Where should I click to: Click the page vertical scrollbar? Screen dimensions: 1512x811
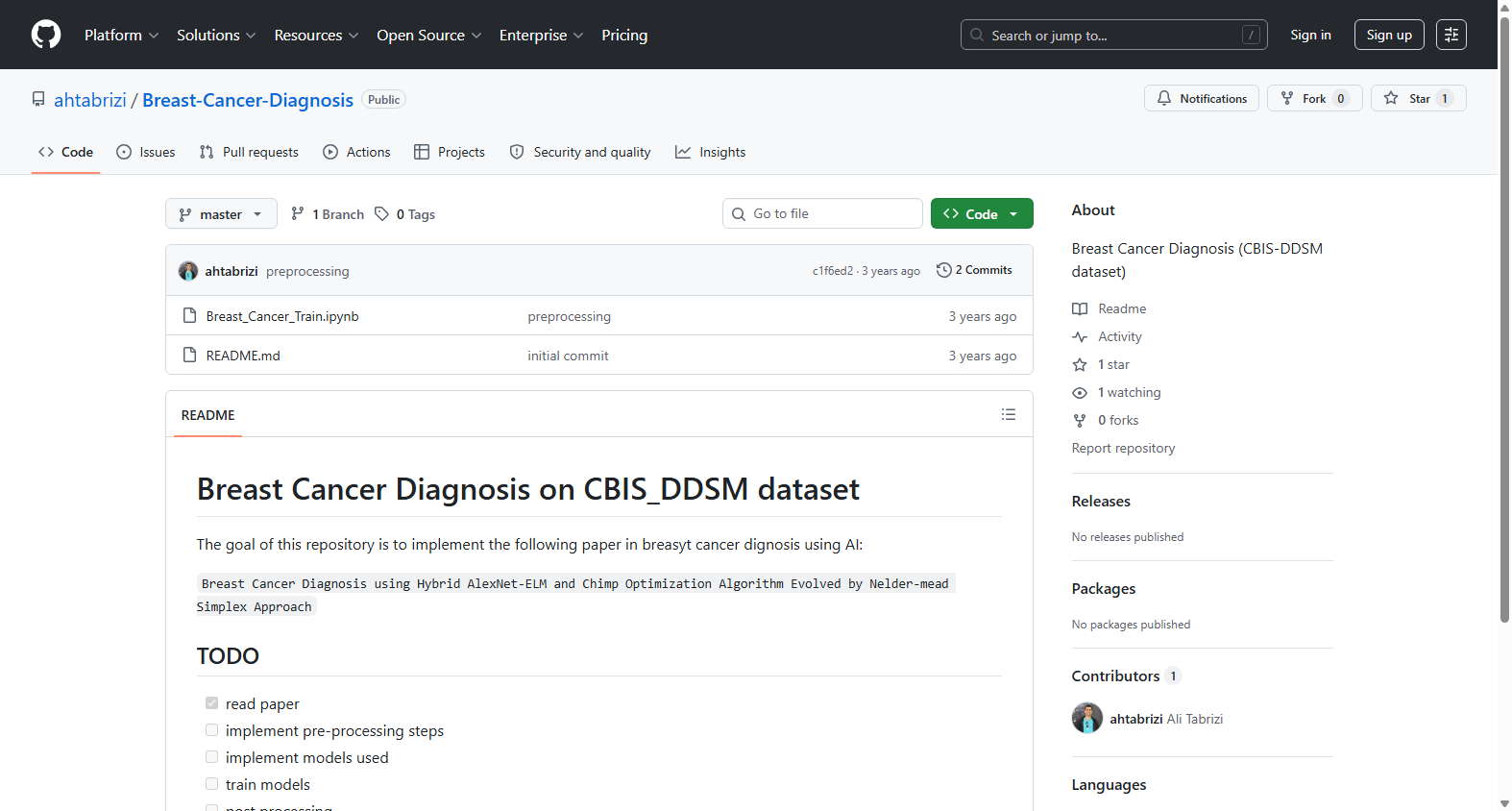pyautogui.click(x=1504, y=319)
